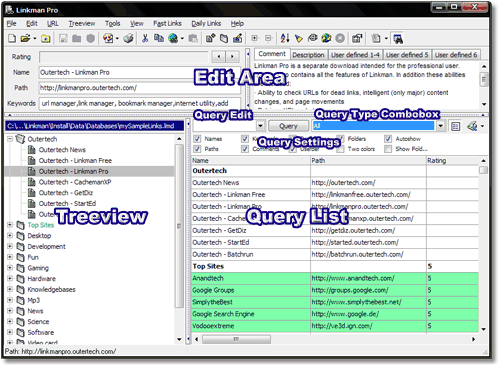The height and width of the screenshot is (367, 500).
Task: Click the Path column header
Action: (x=368, y=160)
